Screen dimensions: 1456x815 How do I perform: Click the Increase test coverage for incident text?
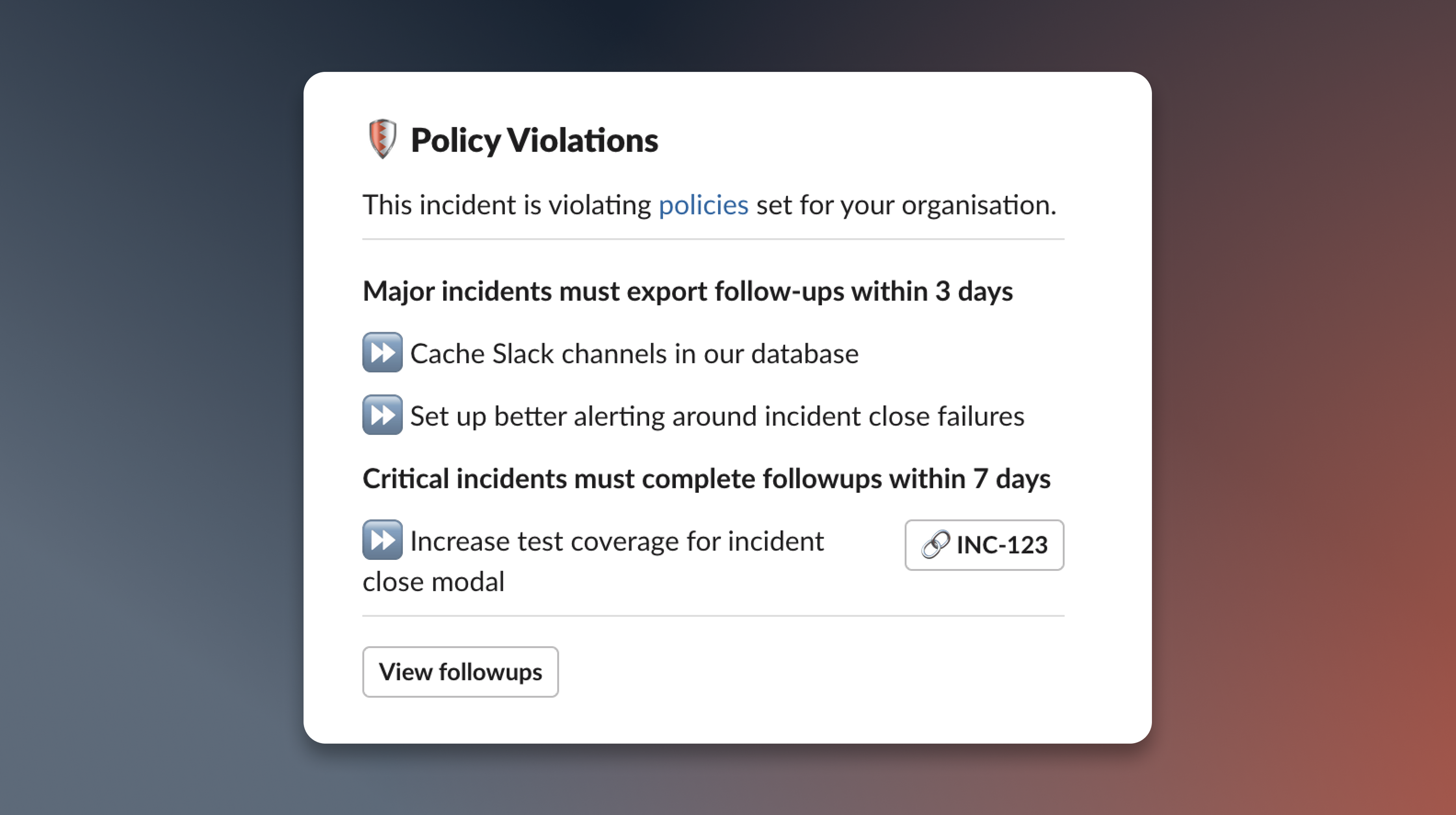[x=617, y=541]
